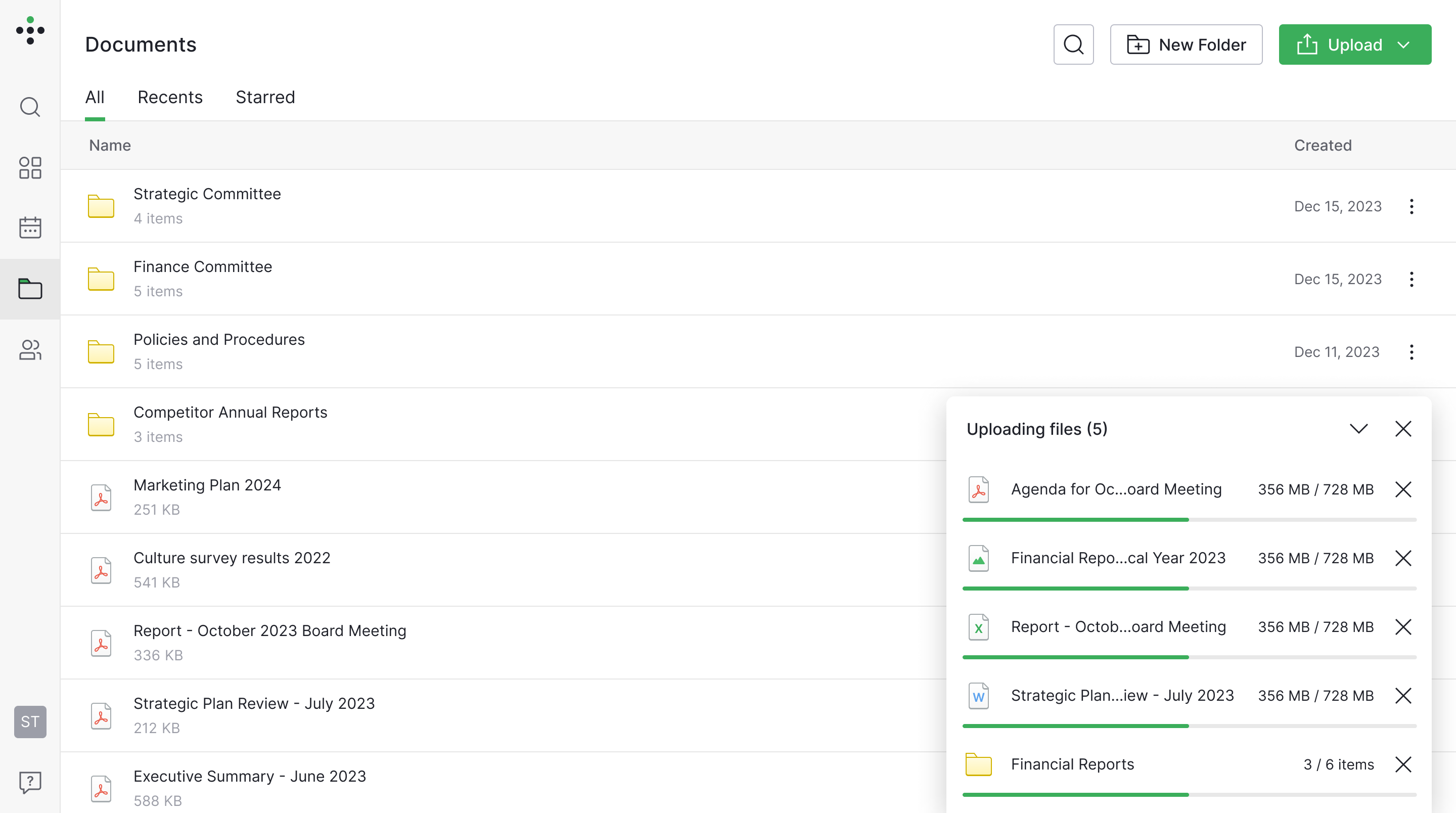Click the New Folder button
The image size is (1456, 813).
(x=1186, y=44)
